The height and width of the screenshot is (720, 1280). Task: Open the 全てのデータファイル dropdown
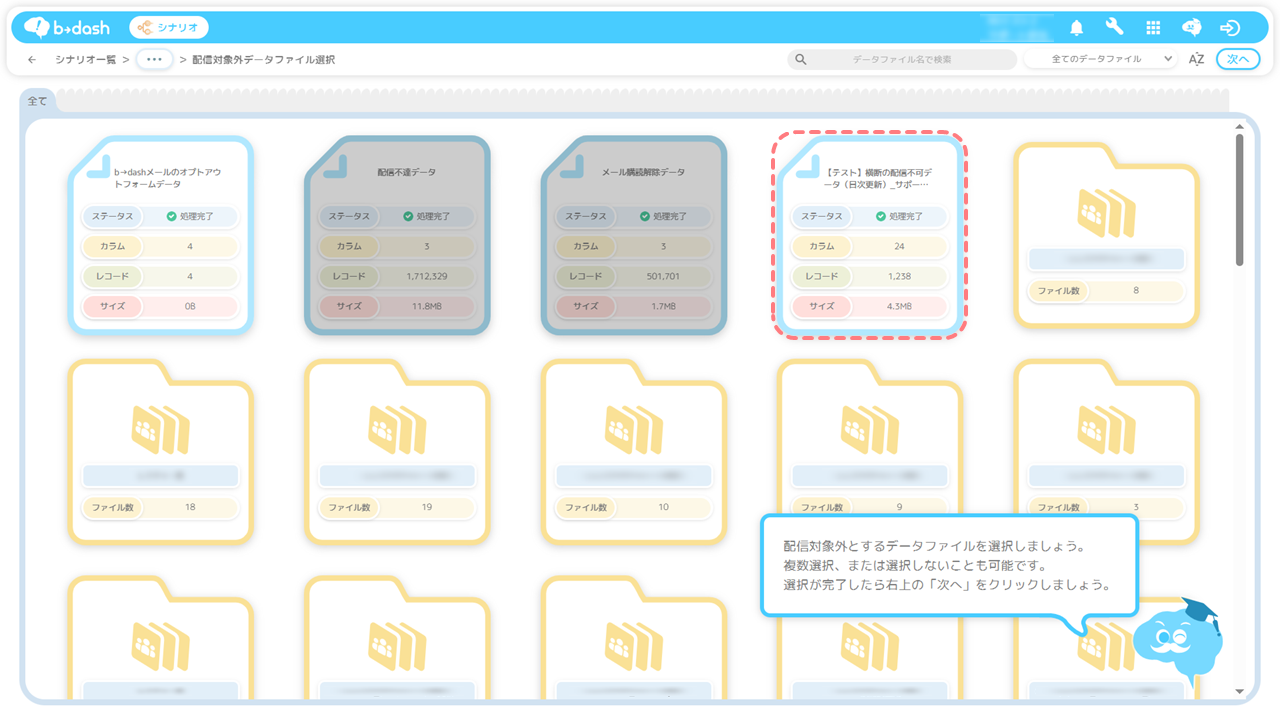(x=1101, y=59)
